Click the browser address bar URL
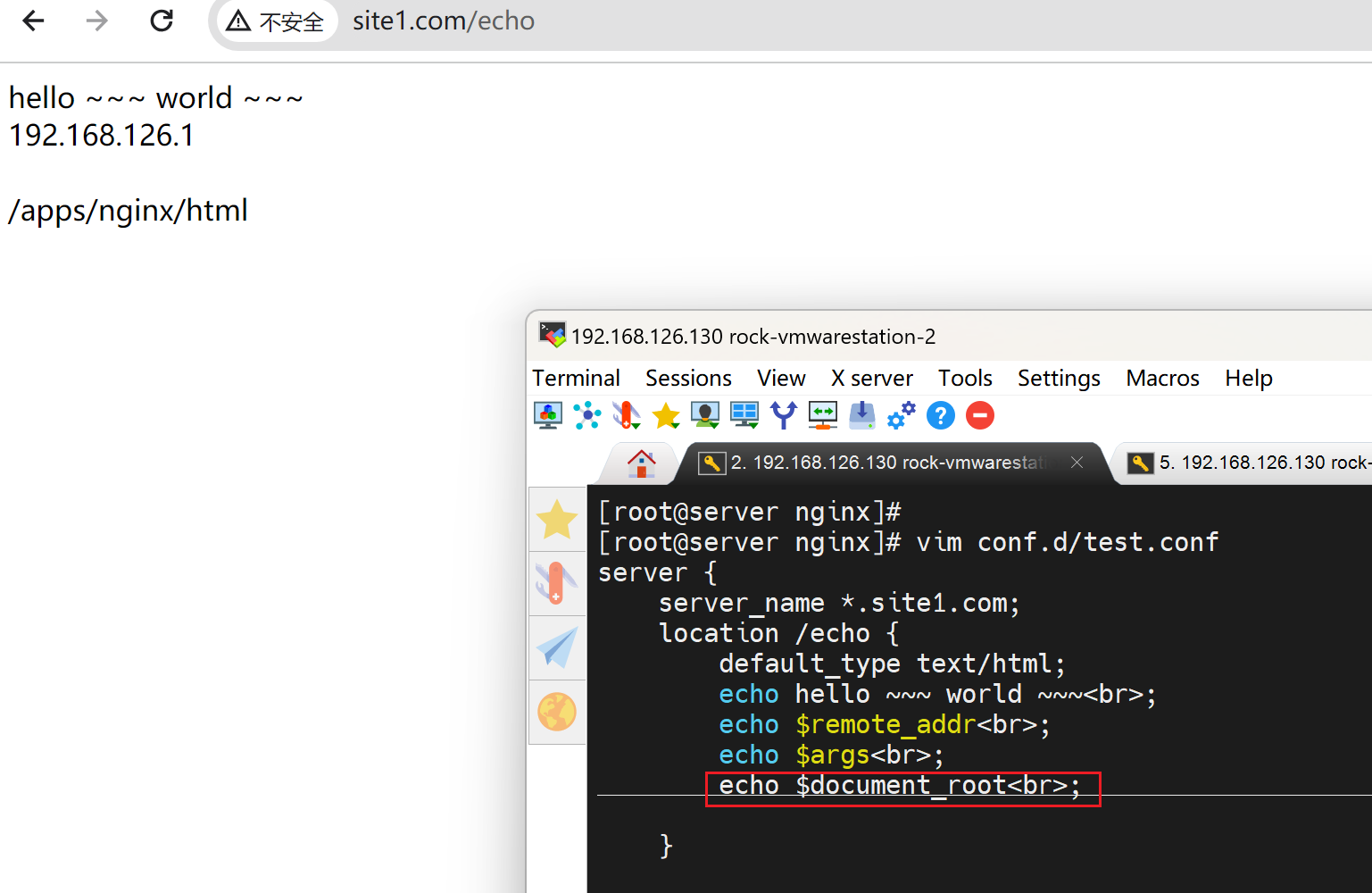This screenshot has height=893, width=1372. pos(444,21)
